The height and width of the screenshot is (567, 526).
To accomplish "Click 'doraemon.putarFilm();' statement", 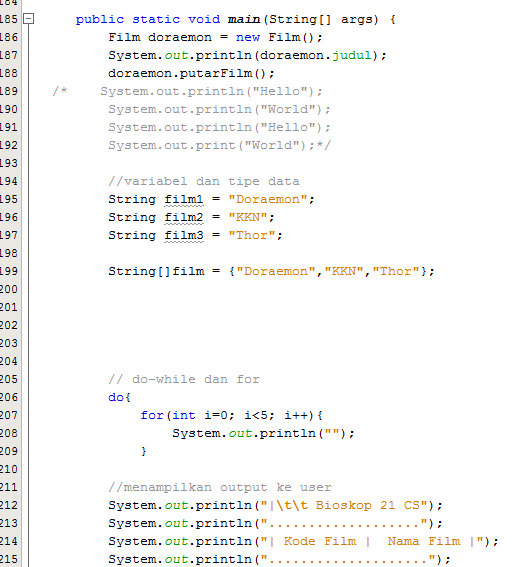I will pos(191,73).
